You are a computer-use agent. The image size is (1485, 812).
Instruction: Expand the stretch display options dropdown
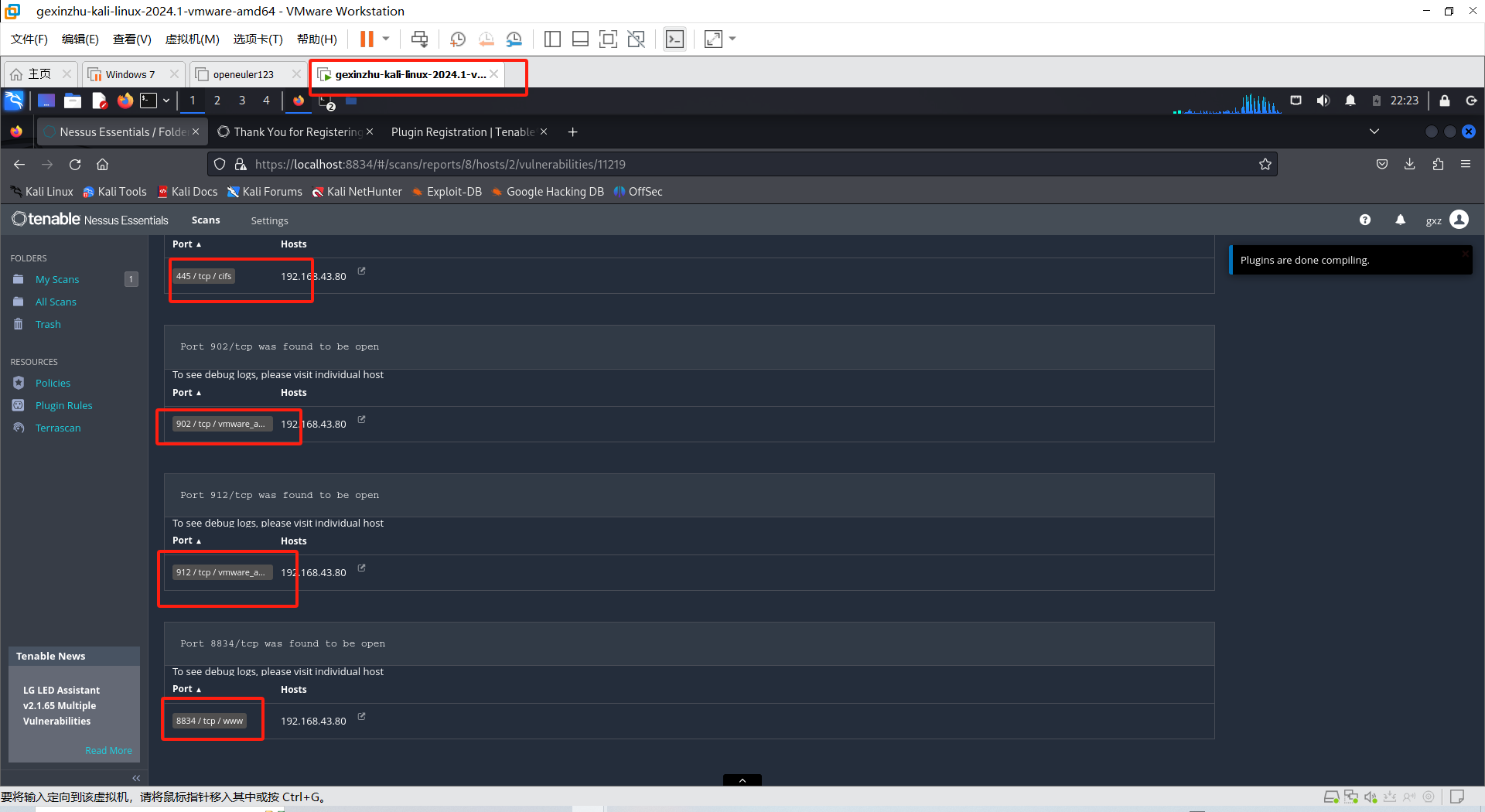732,39
